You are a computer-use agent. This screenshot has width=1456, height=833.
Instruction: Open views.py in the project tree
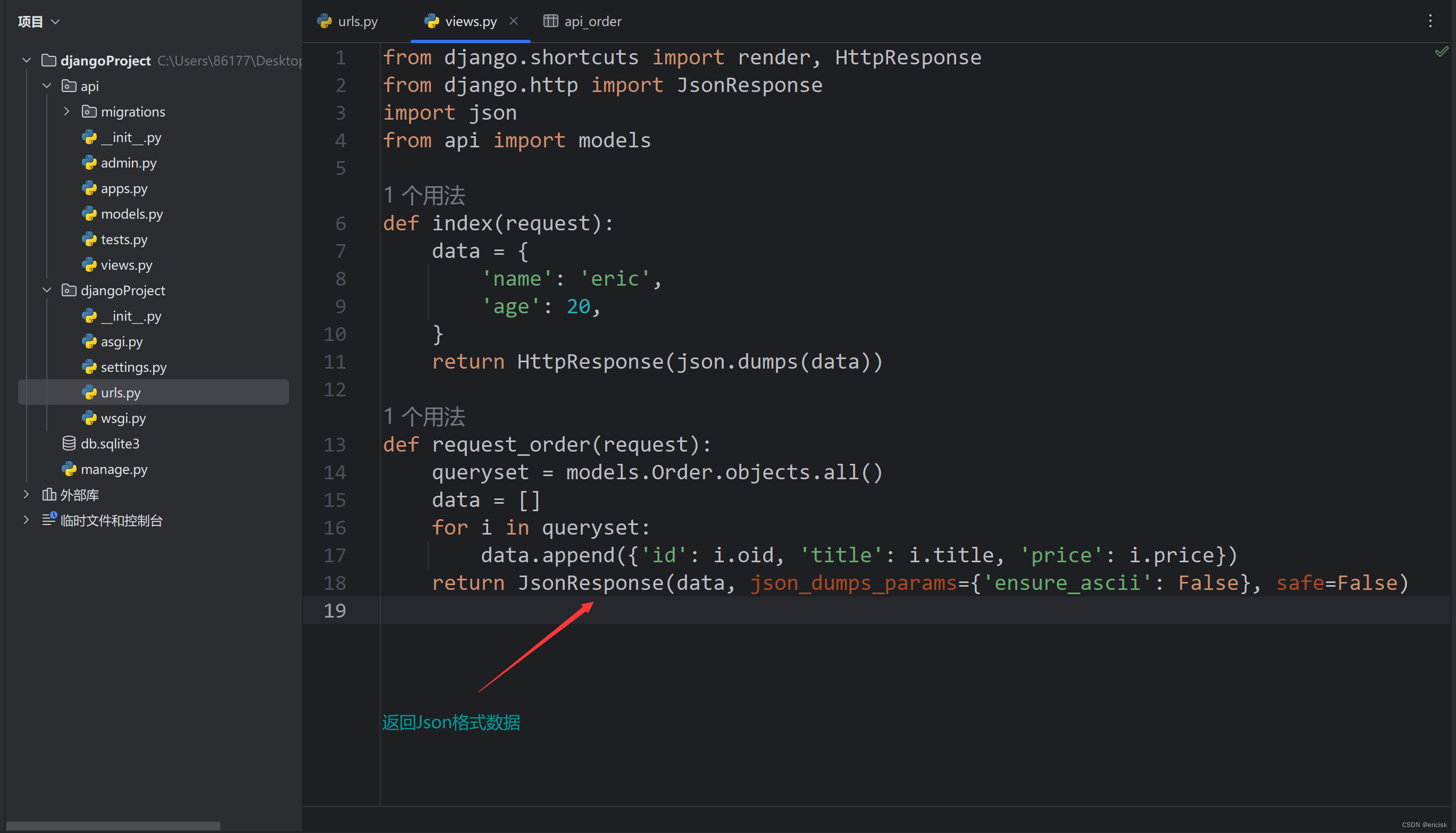(x=127, y=264)
